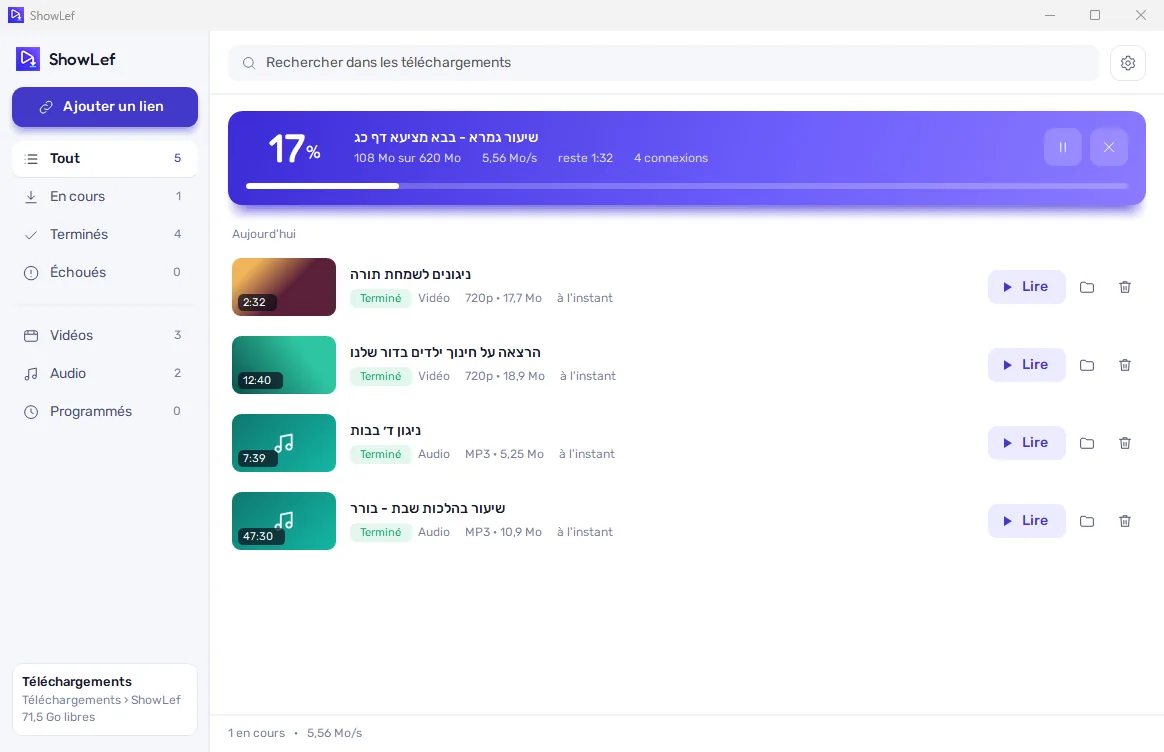1164x752 pixels.
Task: Click the 108 Mo sur 620 Mo text
Action: tap(408, 158)
